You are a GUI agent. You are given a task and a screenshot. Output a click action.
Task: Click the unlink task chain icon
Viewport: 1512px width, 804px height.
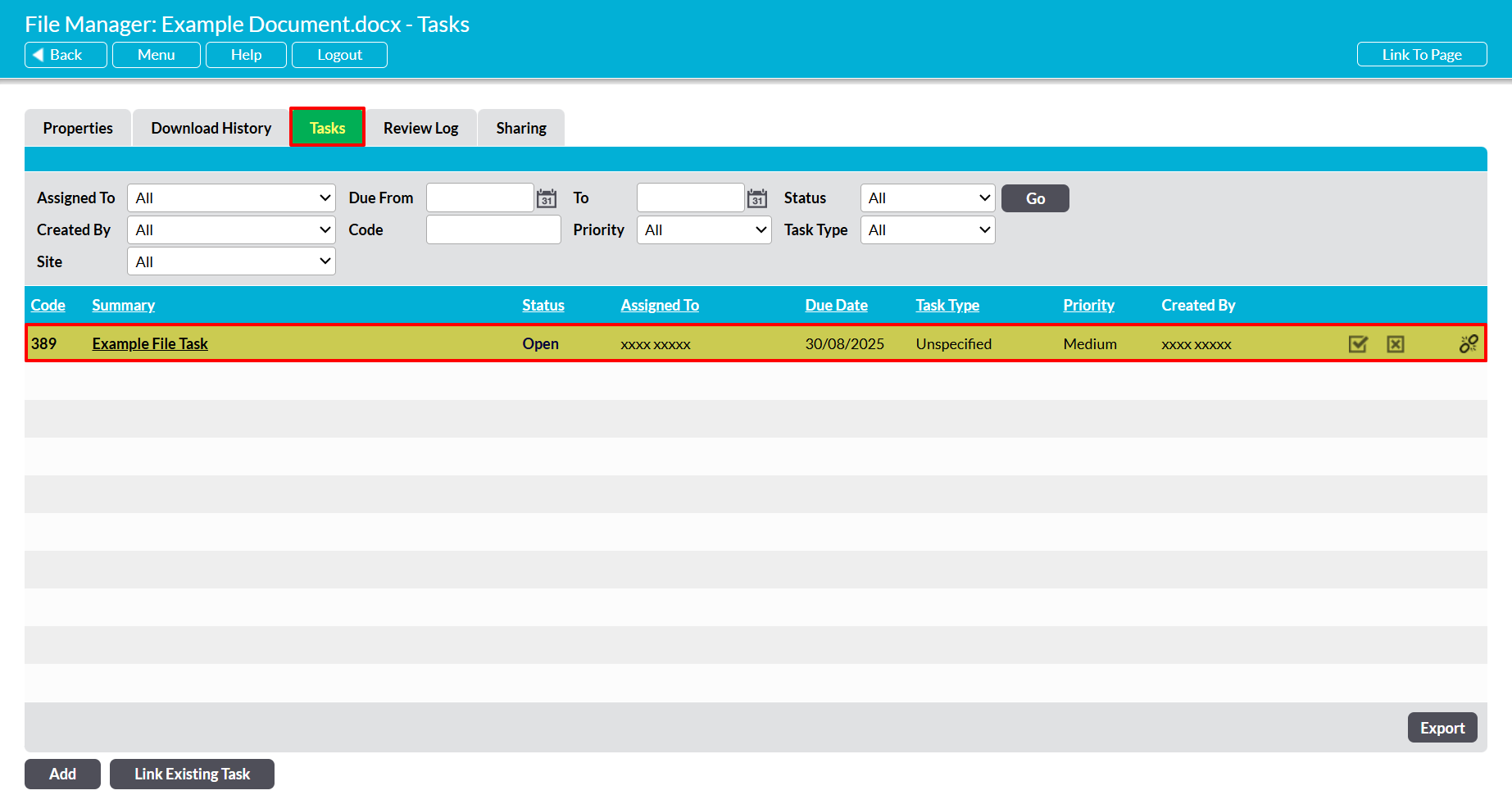(1468, 344)
